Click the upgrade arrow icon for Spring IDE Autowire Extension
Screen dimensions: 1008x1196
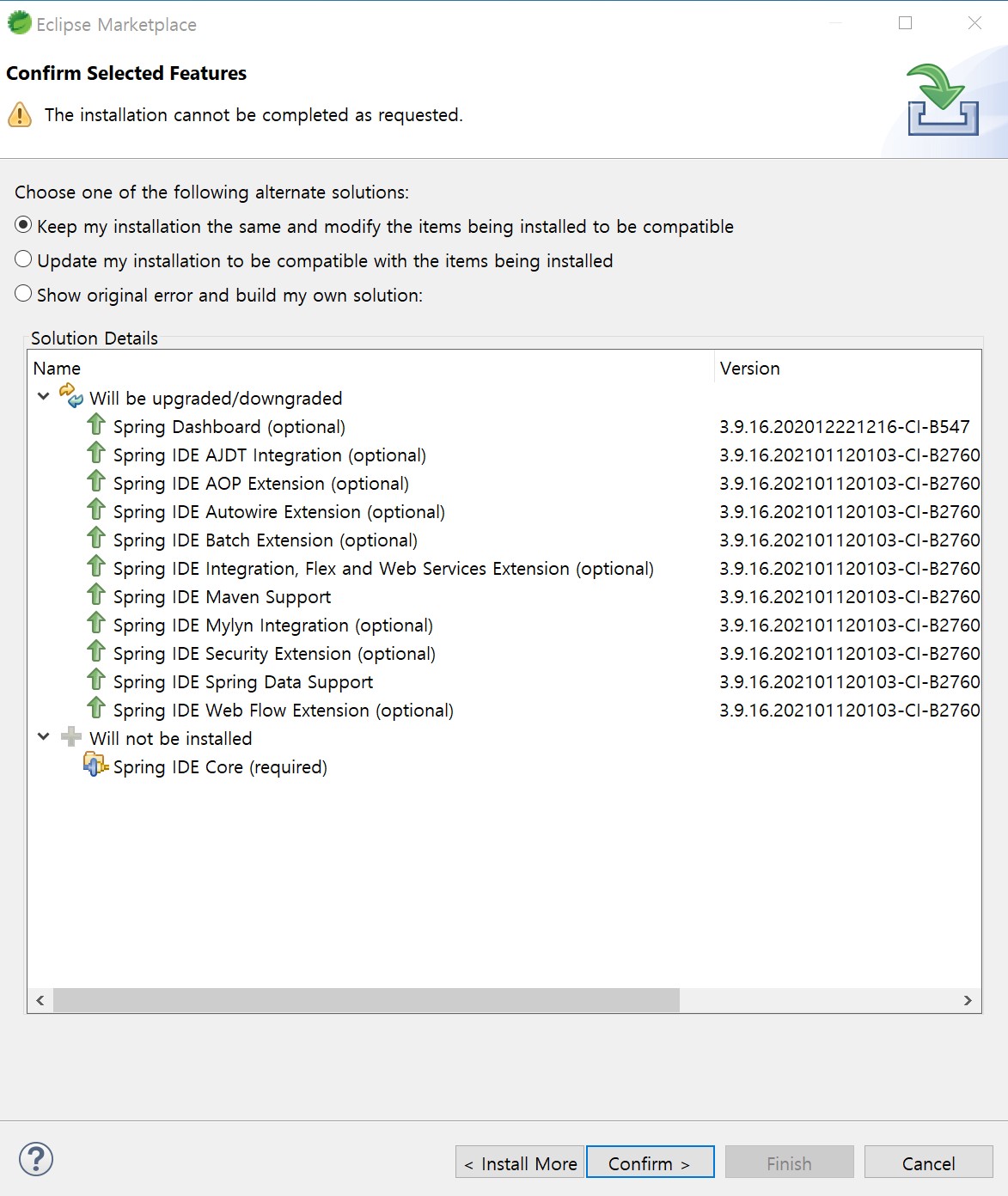[x=96, y=510]
